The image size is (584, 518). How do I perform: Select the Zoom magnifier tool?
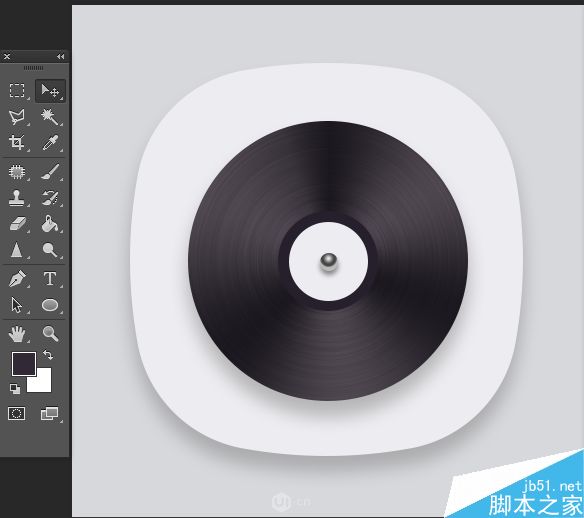pos(50,334)
